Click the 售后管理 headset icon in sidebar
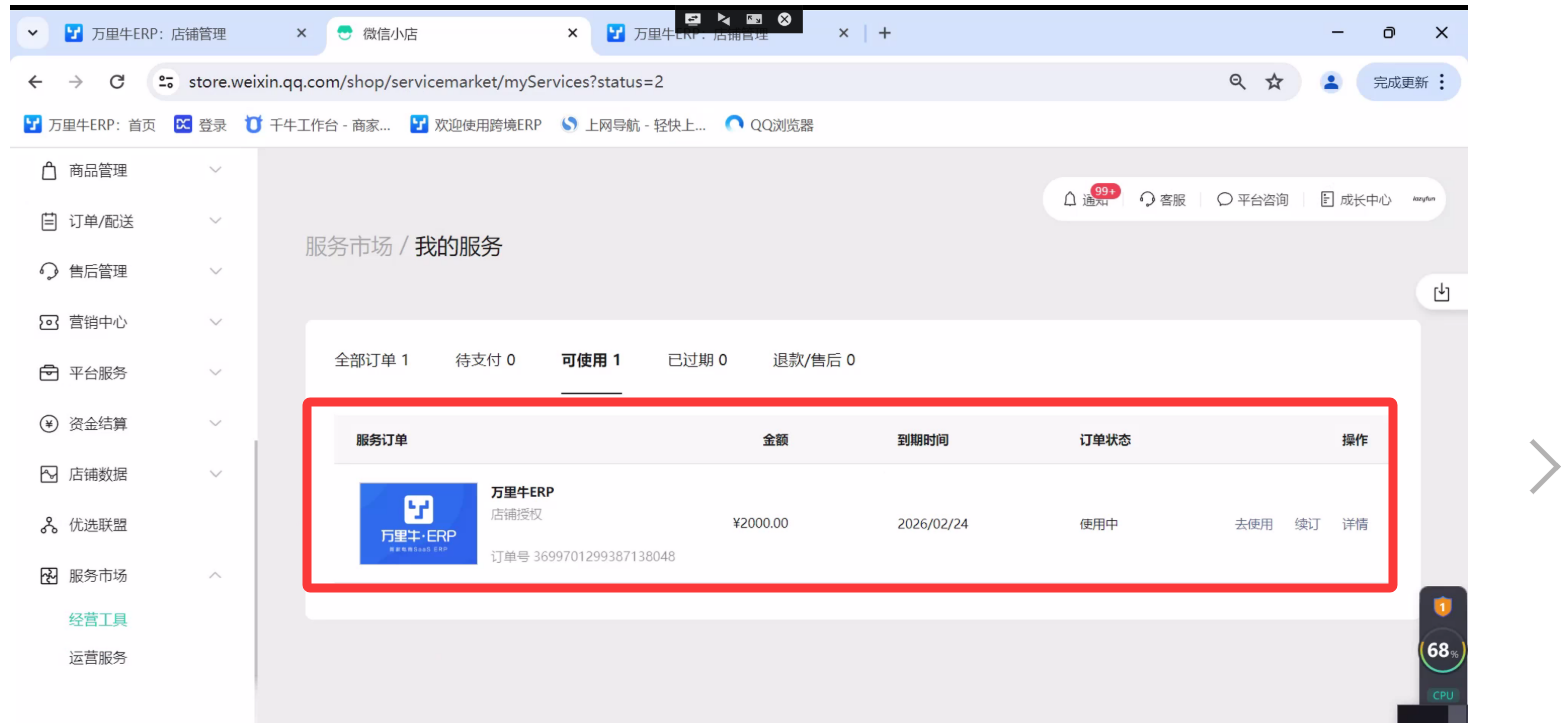 [x=49, y=272]
